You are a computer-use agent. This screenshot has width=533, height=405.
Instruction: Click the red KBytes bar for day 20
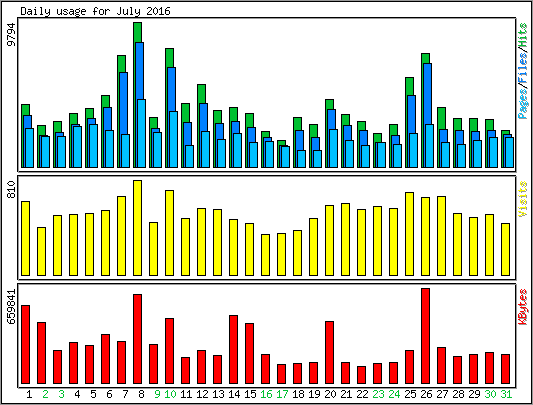tap(329, 352)
